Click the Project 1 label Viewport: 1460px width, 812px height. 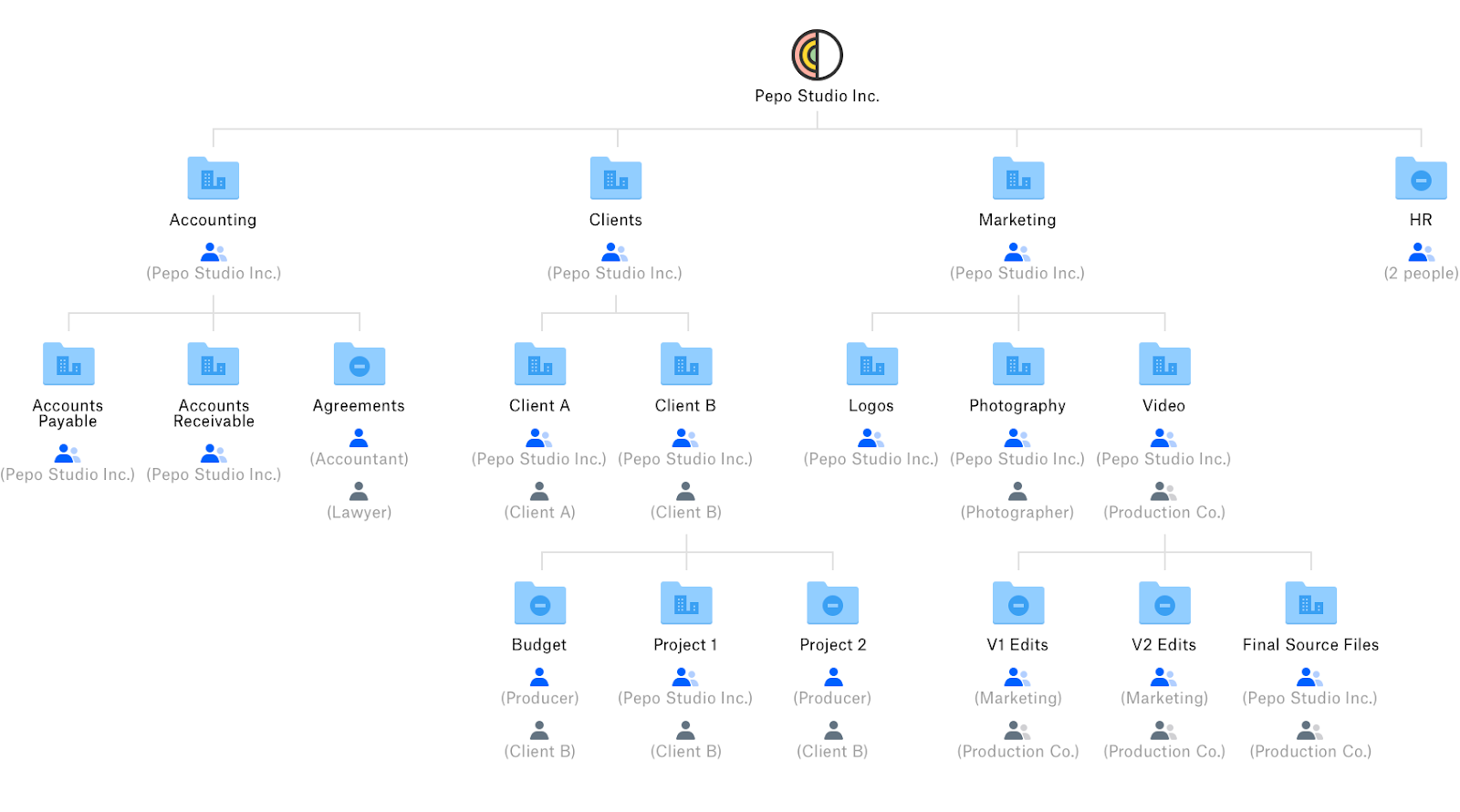[685, 645]
